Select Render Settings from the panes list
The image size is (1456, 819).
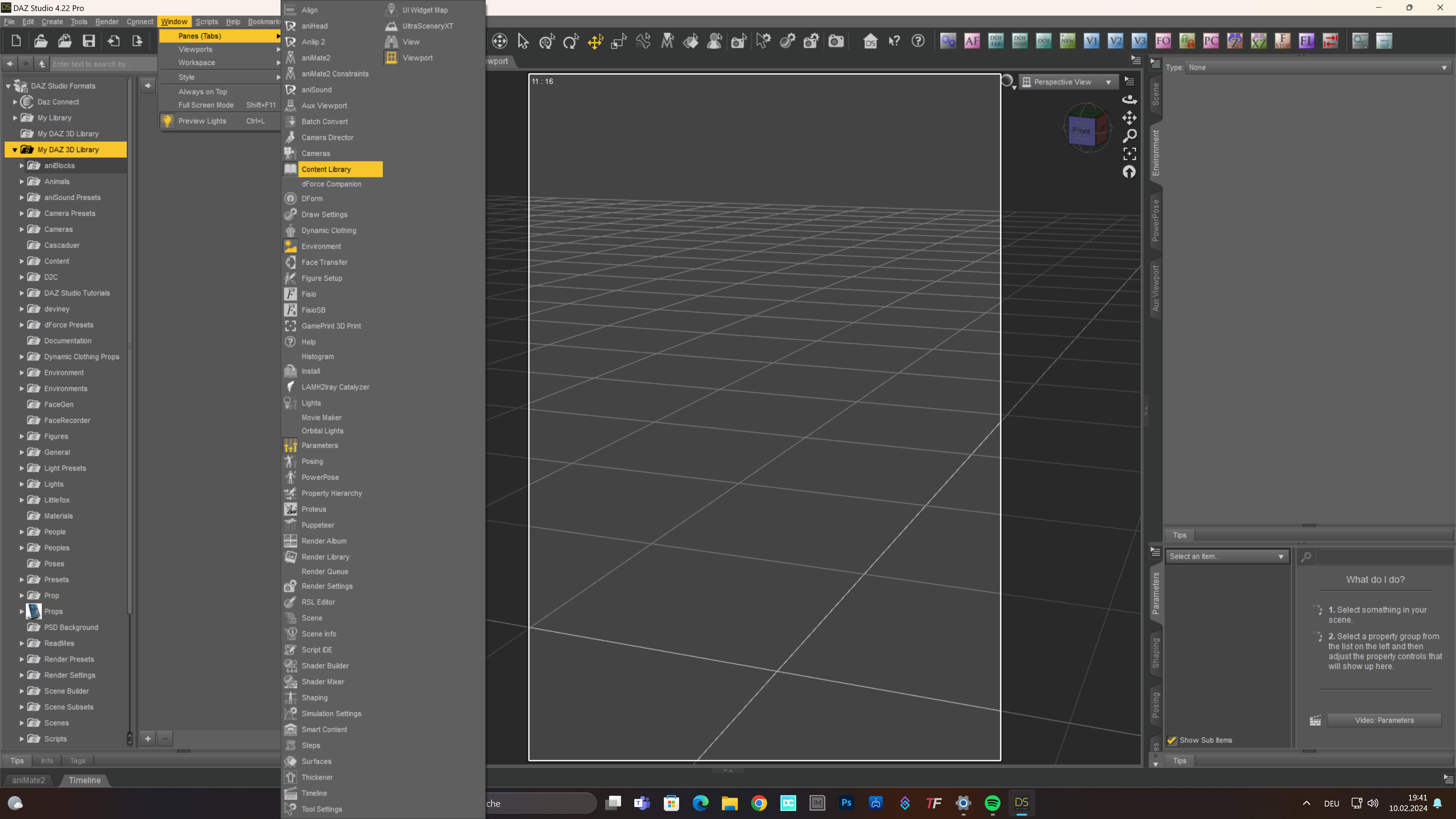[x=327, y=586]
